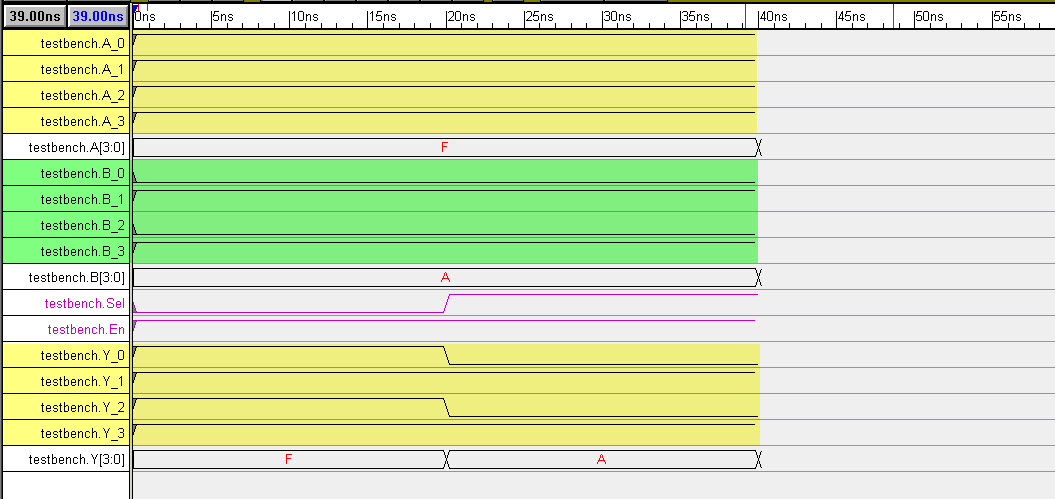Click the 35ns mark on time ruler
1055x499 pixels.
pyautogui.click(x=694, y=17)
